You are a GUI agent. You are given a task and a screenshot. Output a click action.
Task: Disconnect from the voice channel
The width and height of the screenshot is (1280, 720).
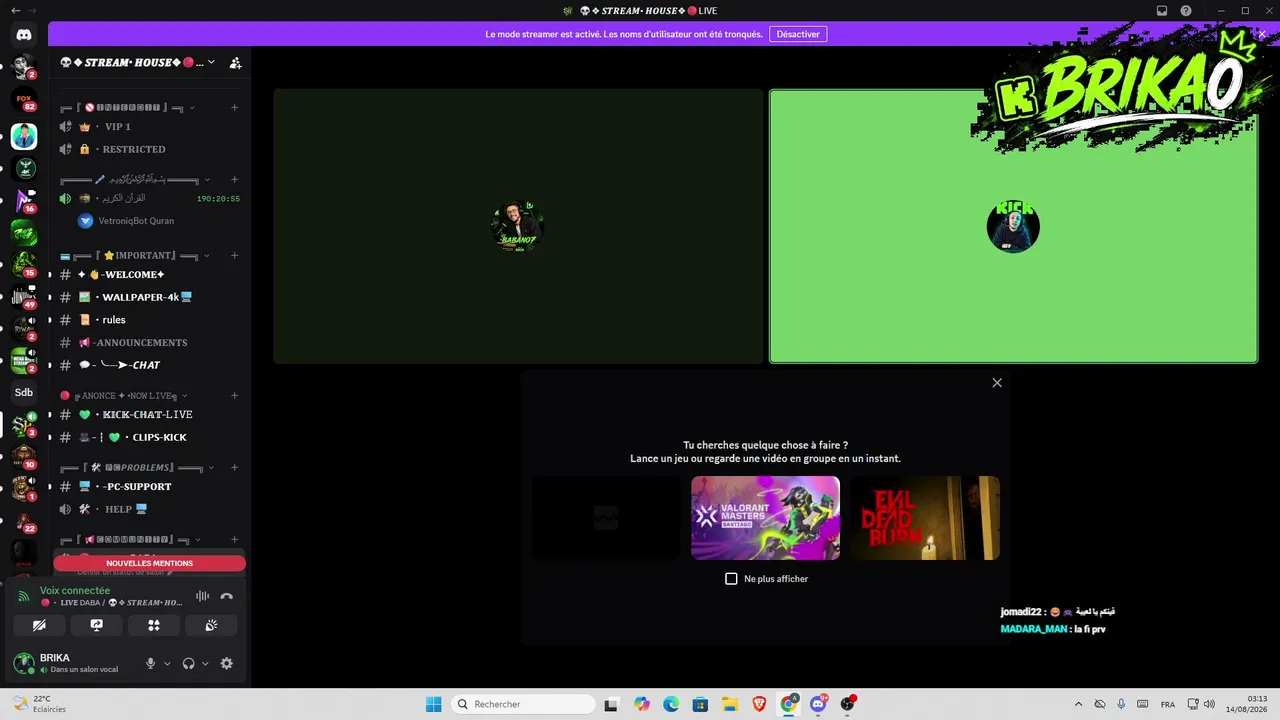point(226,596)
